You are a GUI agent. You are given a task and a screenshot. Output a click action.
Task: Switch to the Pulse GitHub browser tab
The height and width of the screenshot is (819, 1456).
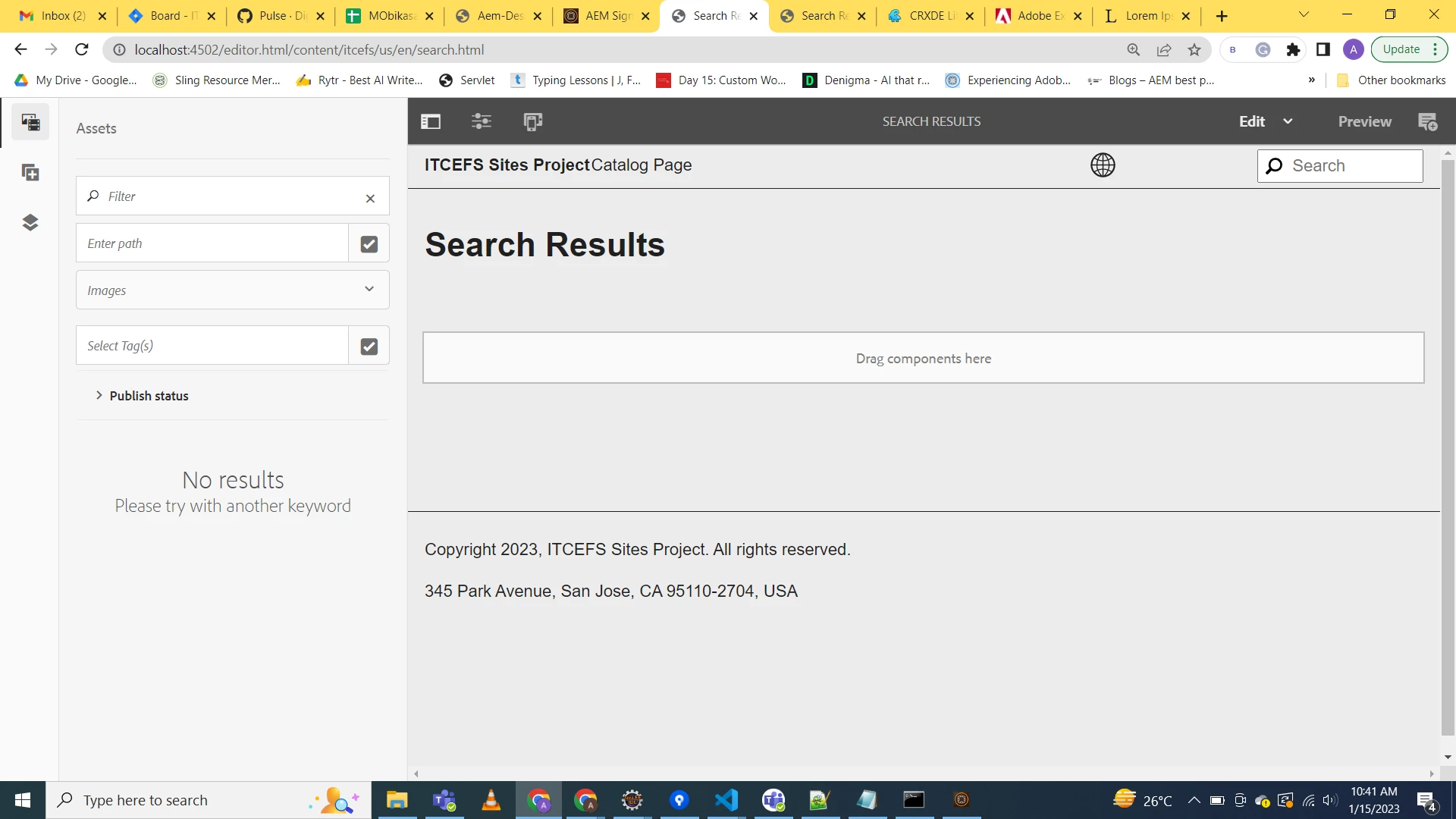coord(276,15)
